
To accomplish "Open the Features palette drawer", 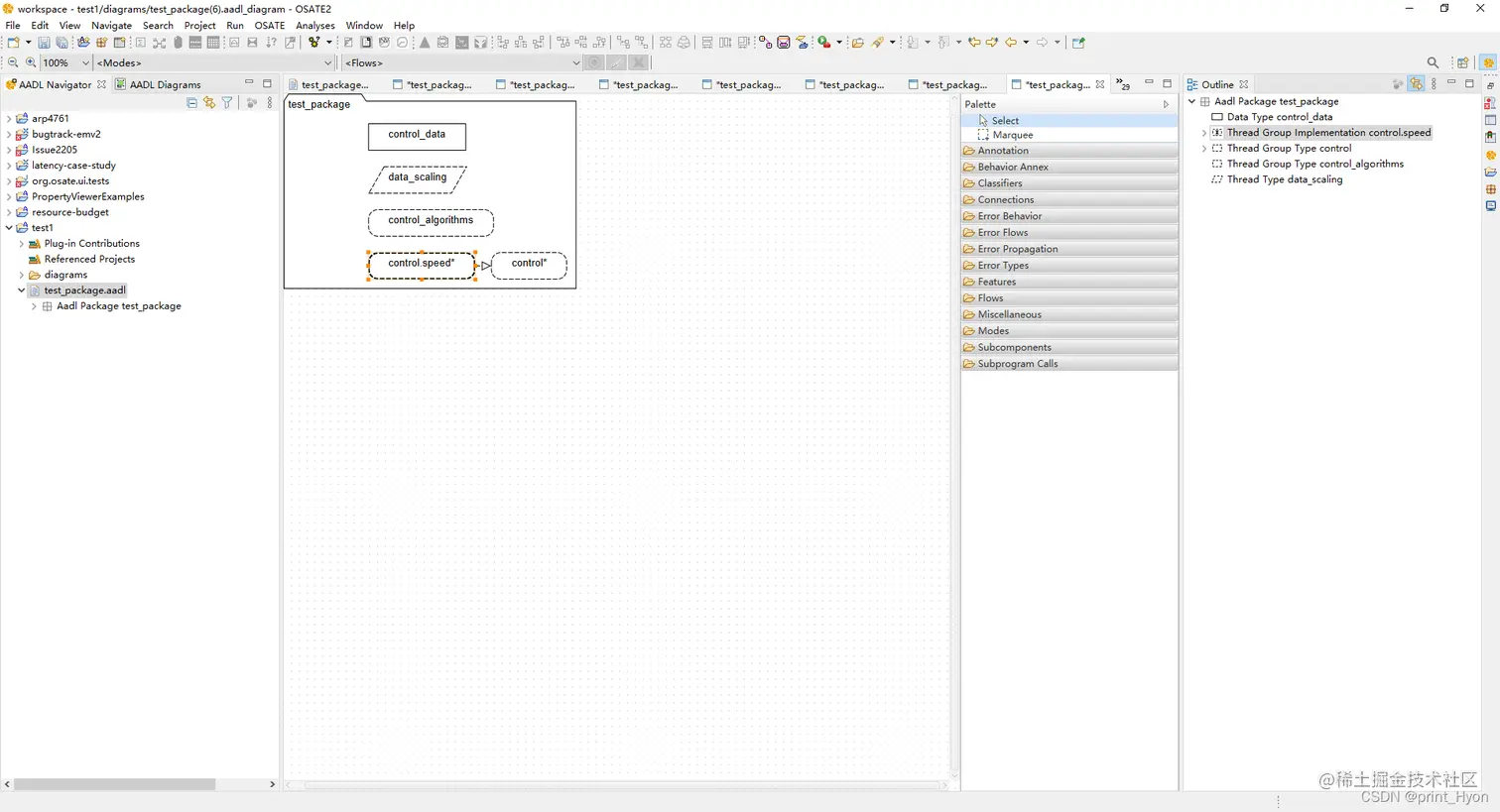I will click(x=1069, y=282).
